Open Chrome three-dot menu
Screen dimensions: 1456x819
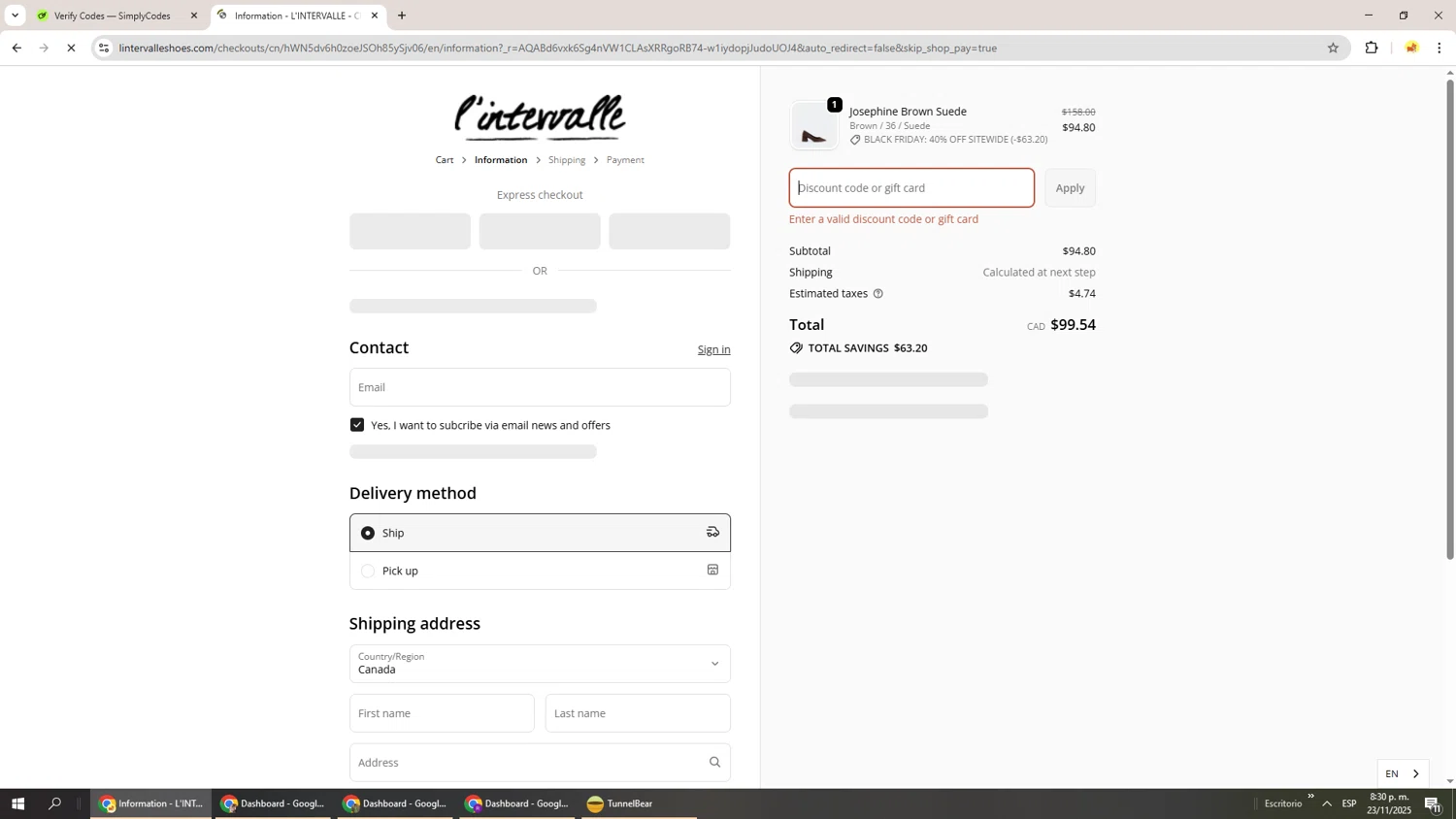pyautogui.click(x=1439, y=48)
